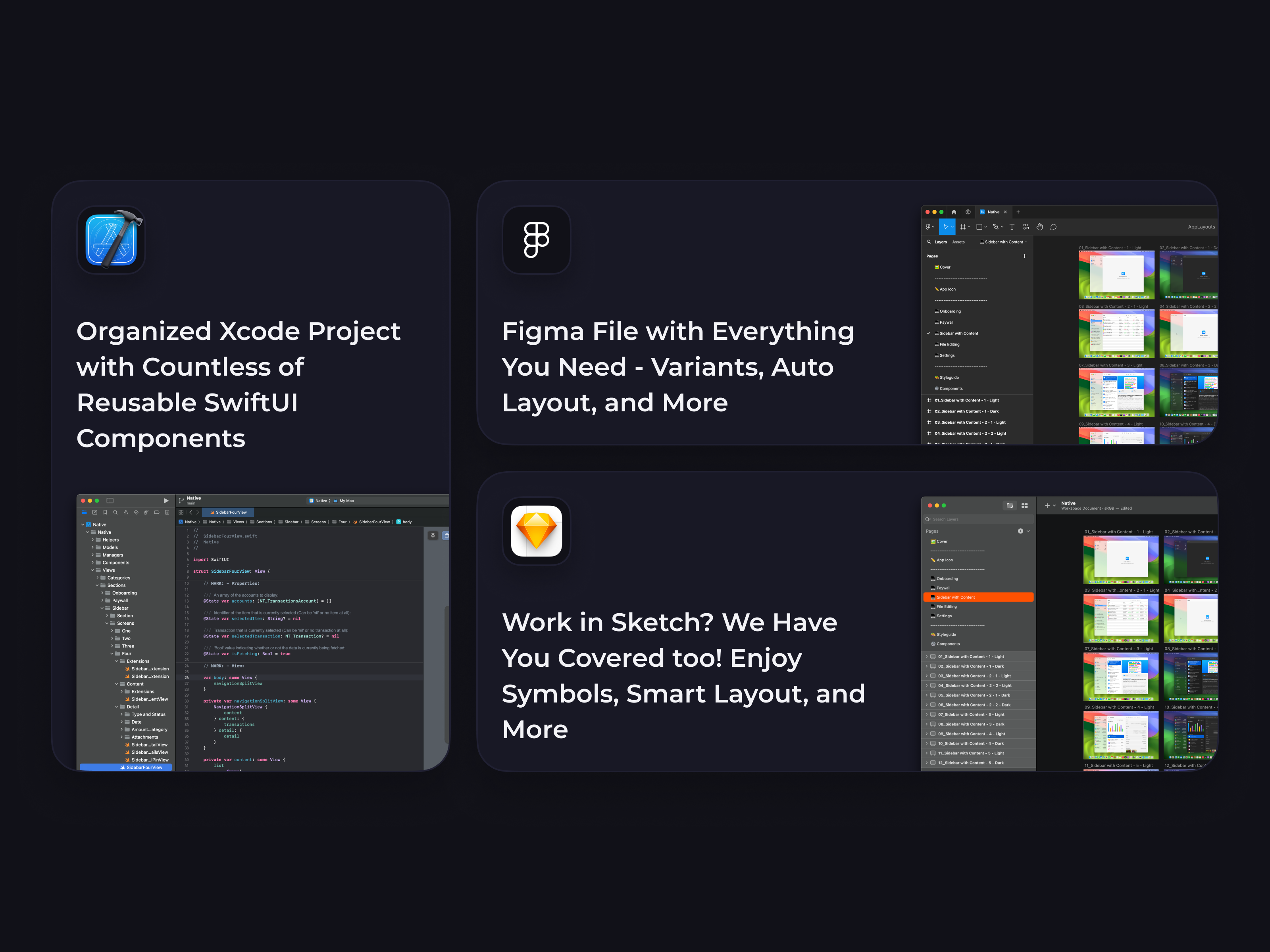Image resolution: width=1270 pixels, height=952 pixels.
Task: Choose My Mac run destination in Xcode
Action: coord(344,500)
